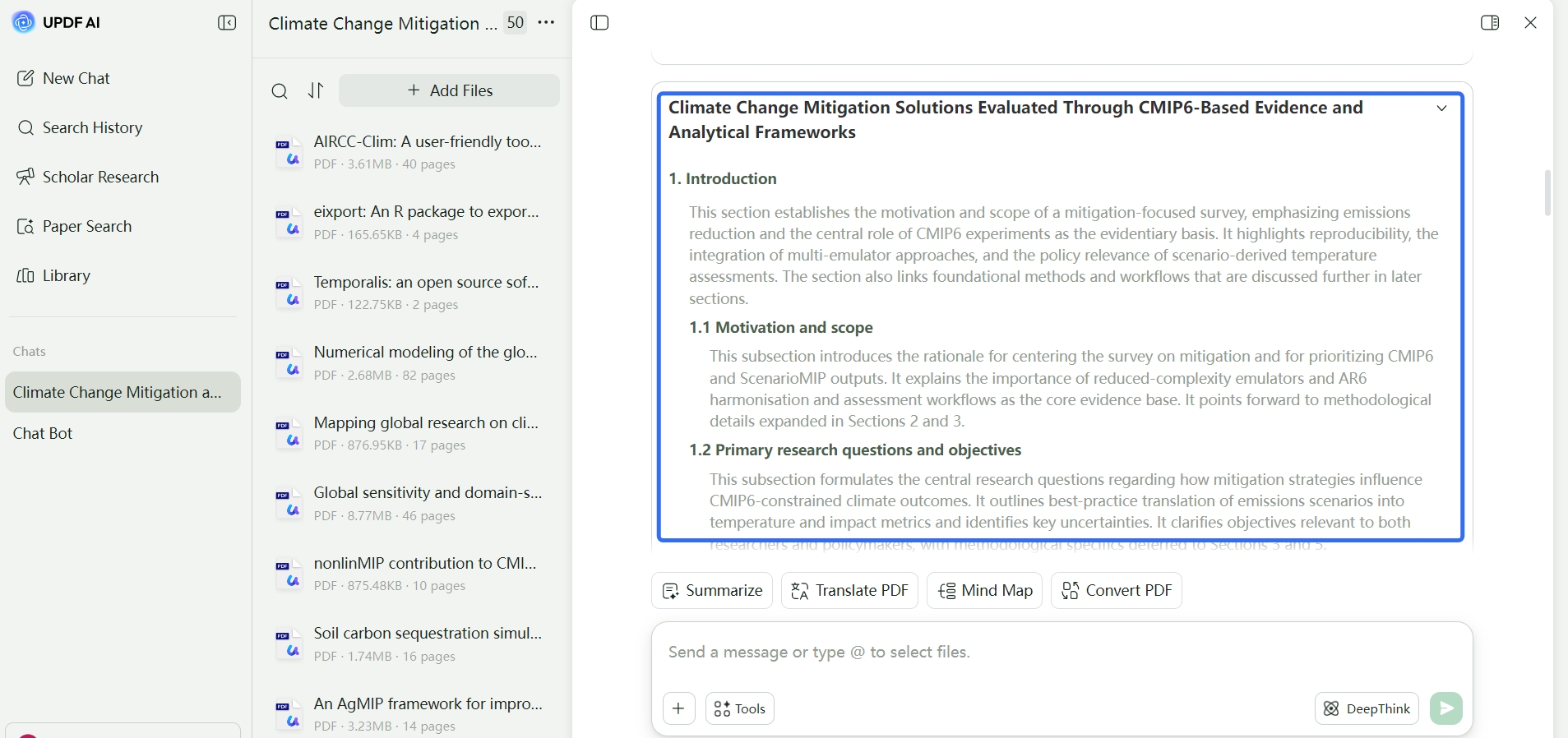
Task: Click the message input field
Action: tap(1062, 653)
